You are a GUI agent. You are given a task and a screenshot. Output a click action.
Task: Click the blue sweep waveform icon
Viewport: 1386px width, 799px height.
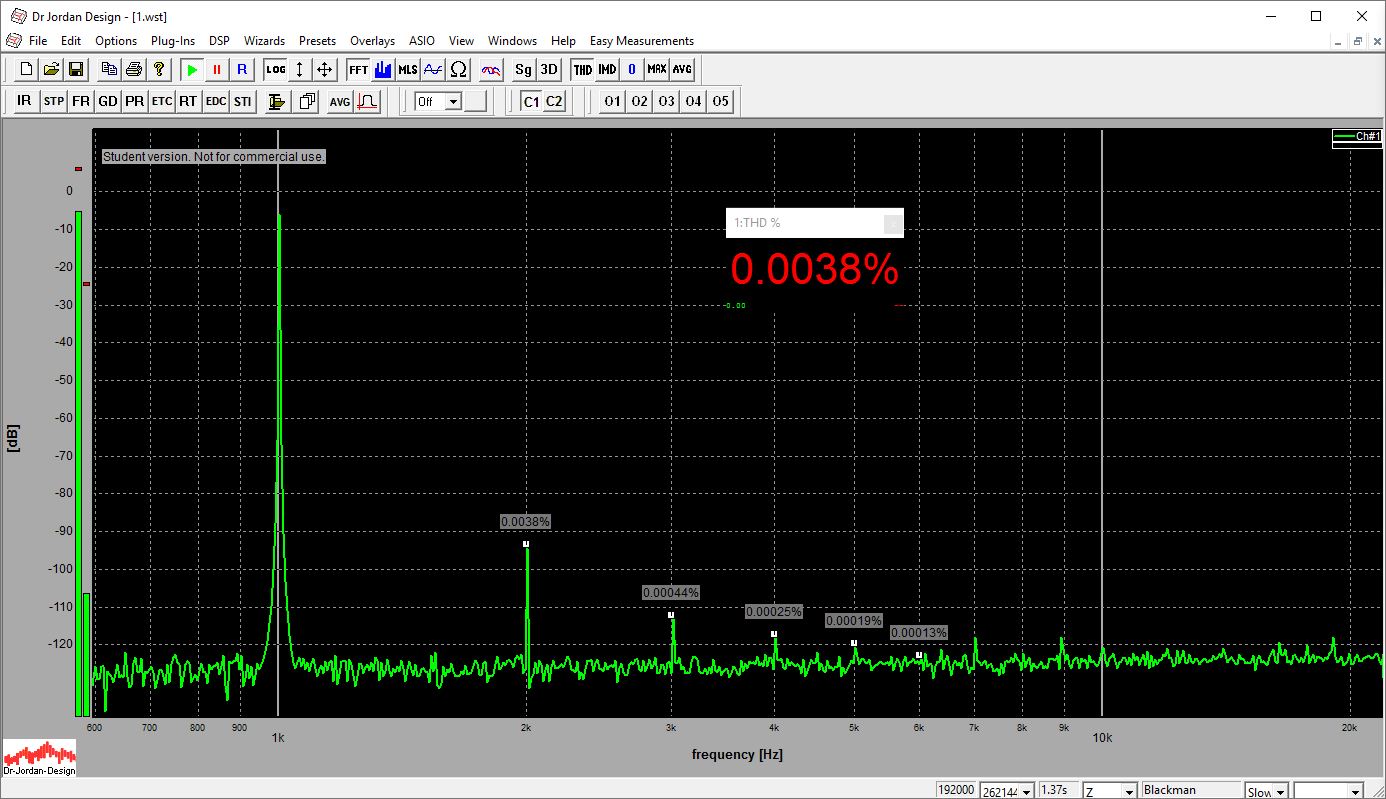(x=433, y=70)
